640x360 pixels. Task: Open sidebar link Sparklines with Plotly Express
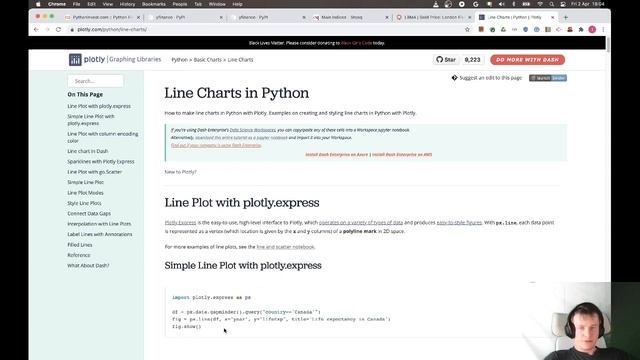click(x=101, y=162)
